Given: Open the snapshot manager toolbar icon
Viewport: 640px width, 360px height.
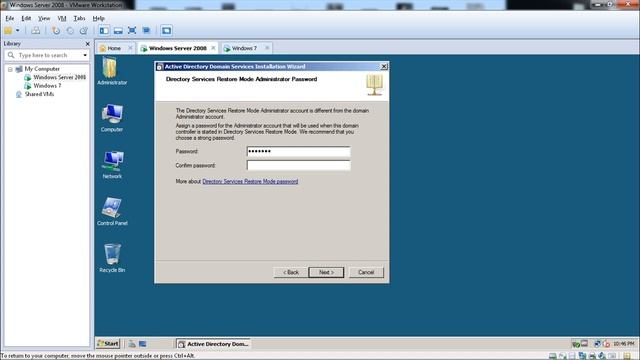Looking at the screenshot, I should (84, 31).
